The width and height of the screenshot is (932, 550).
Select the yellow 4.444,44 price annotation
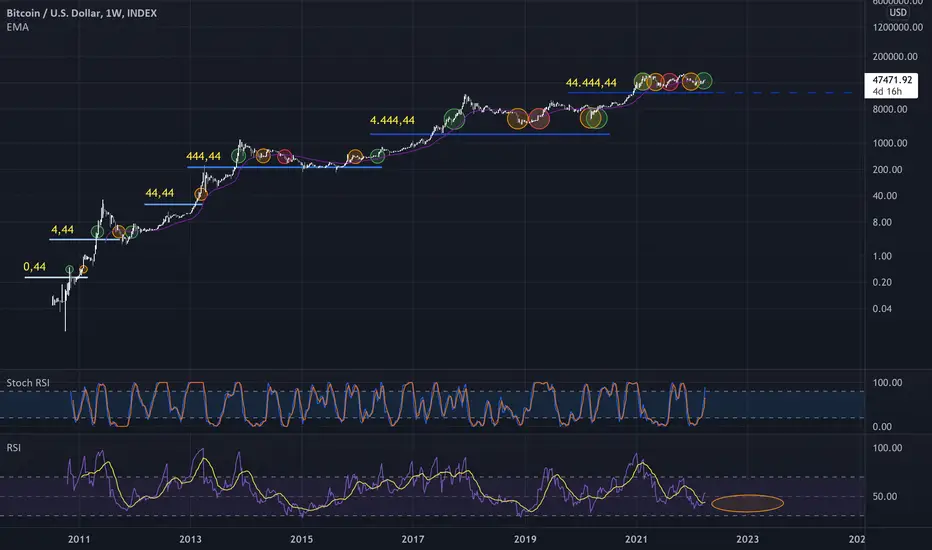[x=392, y=121]
